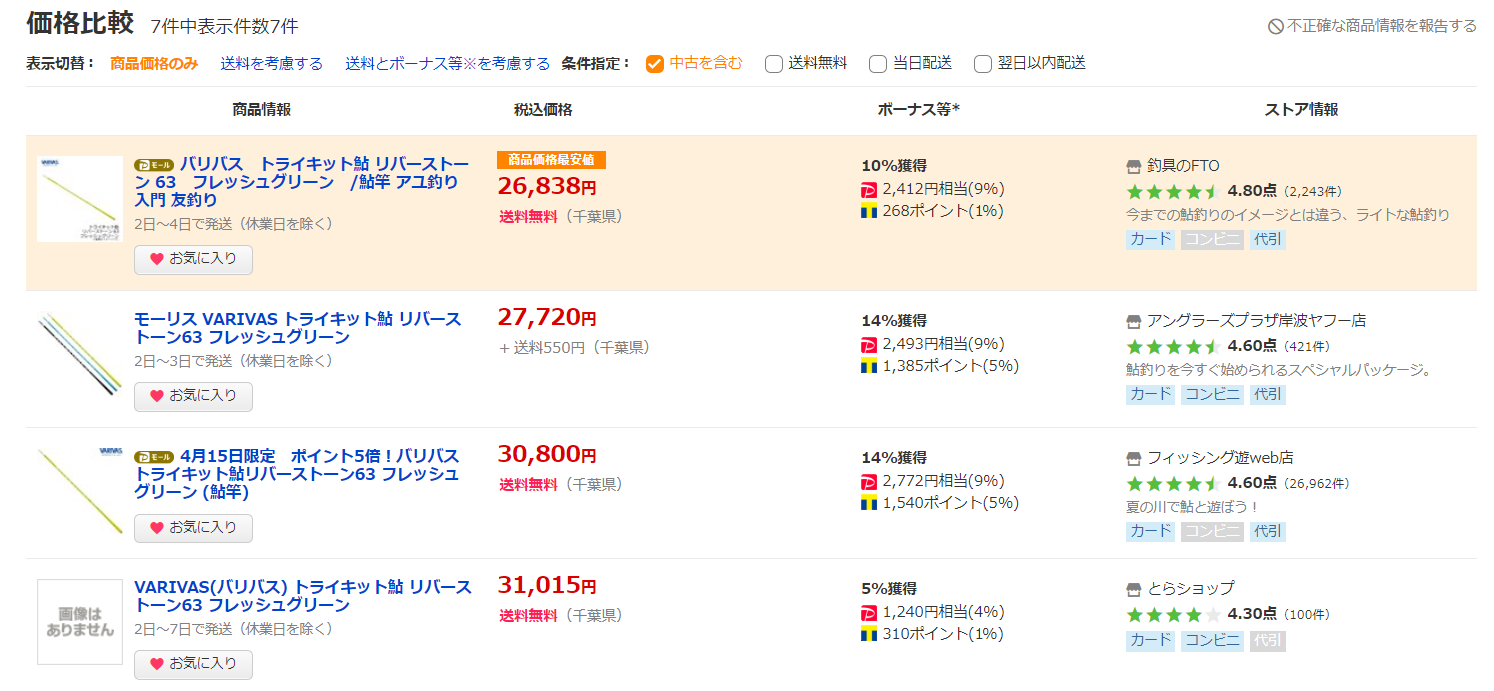This screenshot has height=691, width=1494.
Task: Enable the 当日配送 filter checkbox
Action: coord(878,64)
